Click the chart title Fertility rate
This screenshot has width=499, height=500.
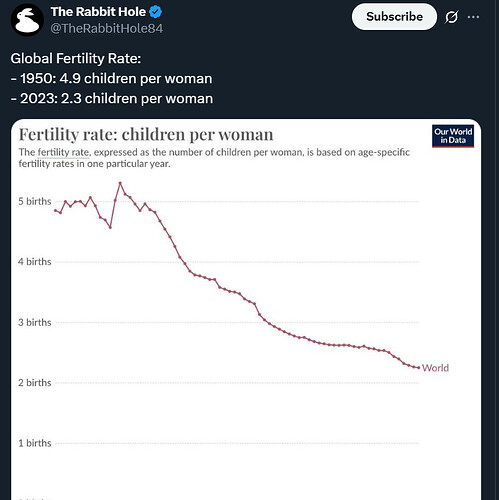pyautogui.click(x=146, y=135)
